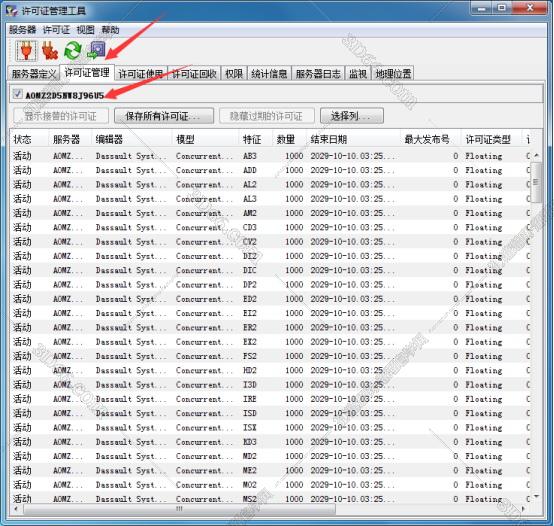This screenshot has height=526, width=554.
Task: Open the 帮助 menu
Action: click(x=110, y=30)
